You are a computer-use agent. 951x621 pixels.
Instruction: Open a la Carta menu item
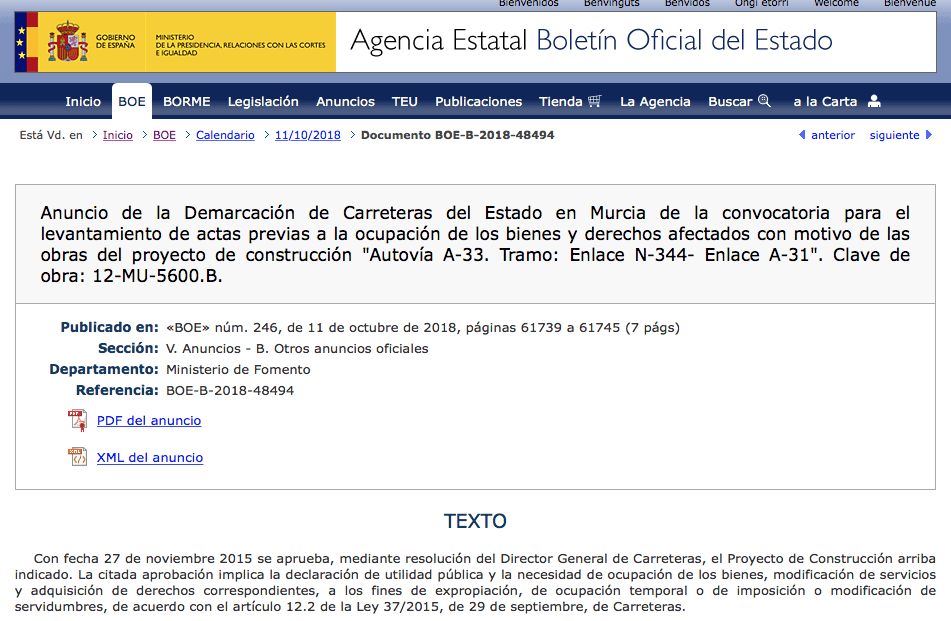pos(825,101)
